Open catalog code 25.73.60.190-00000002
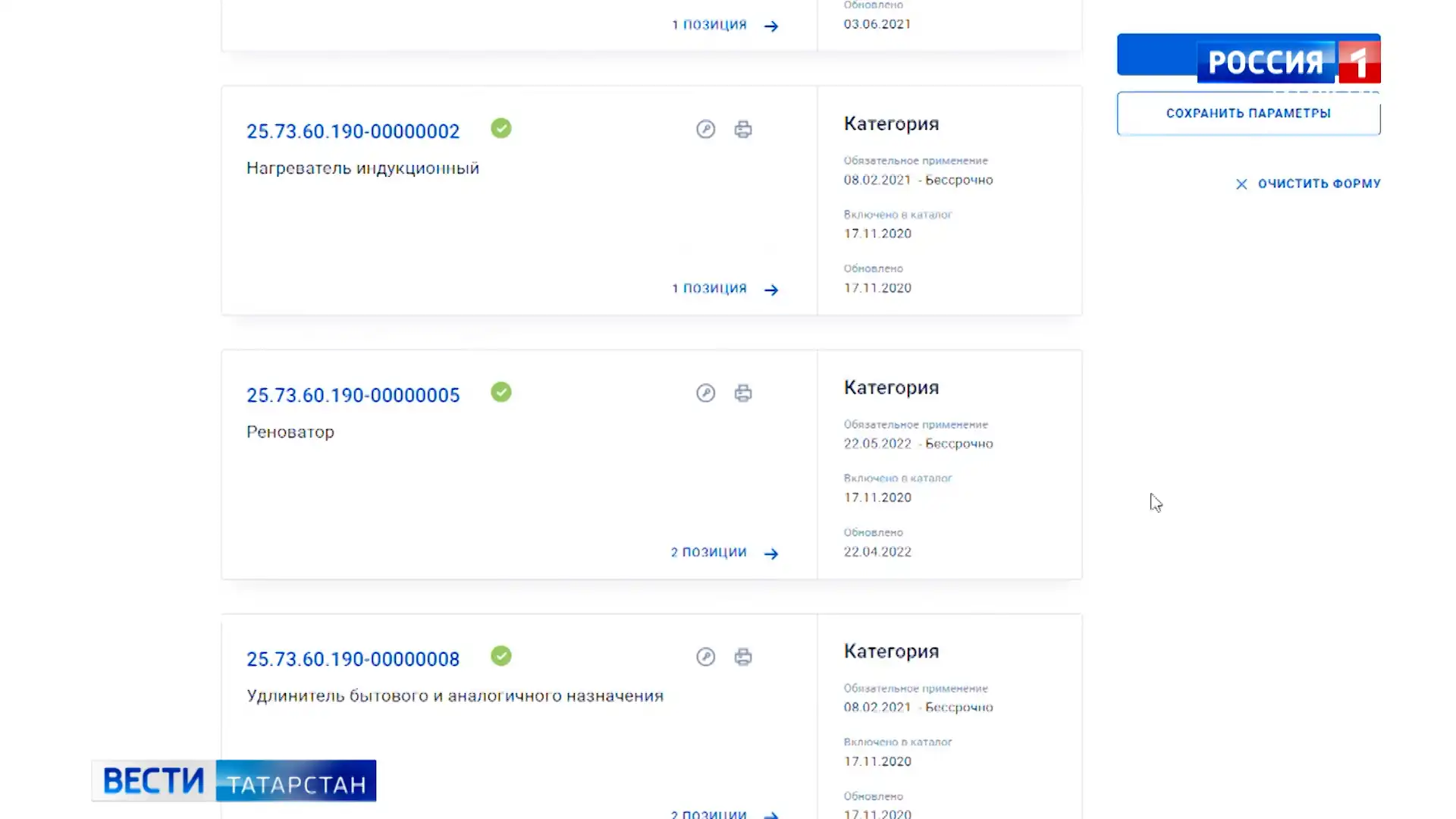 353,131
